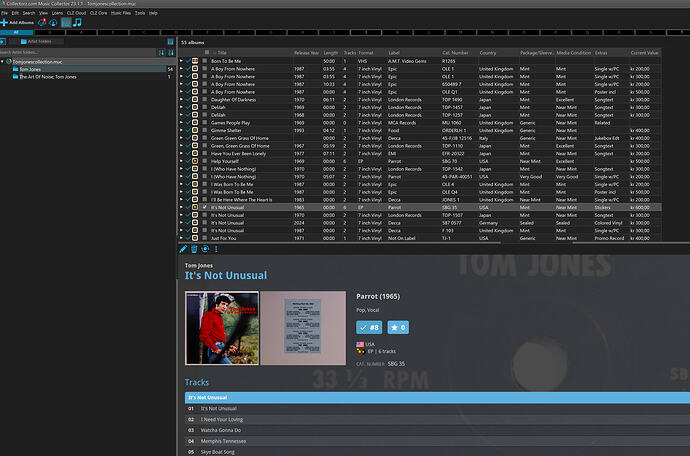The image size is (690, 456).
Task: Tick the checkbox for Just For You
Action: tap(205, 238)
